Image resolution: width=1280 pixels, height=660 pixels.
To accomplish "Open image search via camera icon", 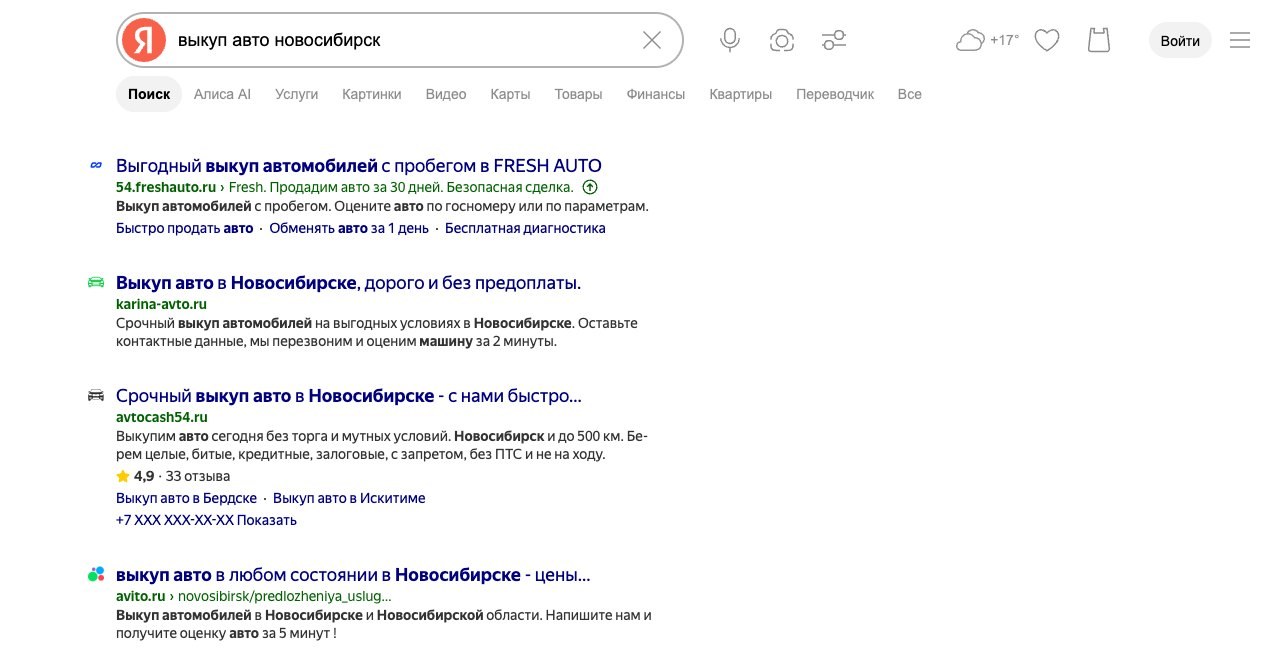I will pyautogui.click(x=782, y=40).
